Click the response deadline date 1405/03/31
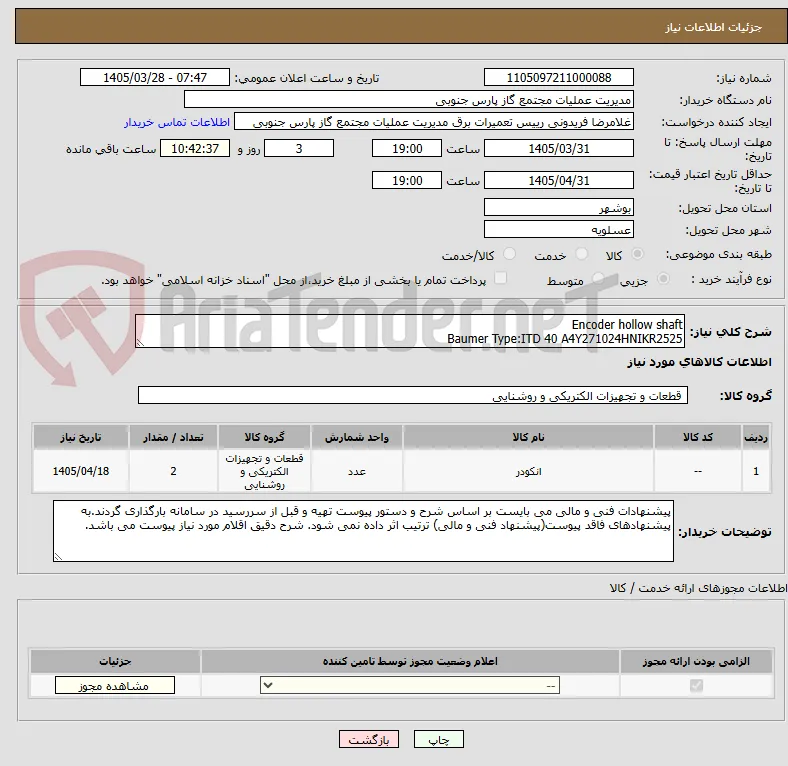 pos(558,149)
